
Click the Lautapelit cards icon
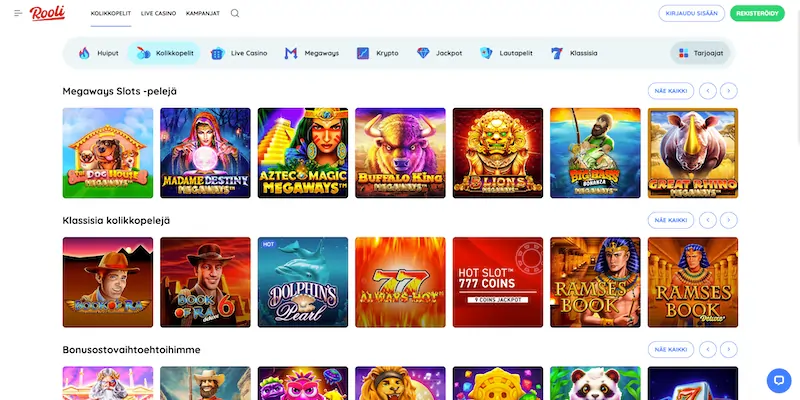pyautogui.click(x=486, y=53)
